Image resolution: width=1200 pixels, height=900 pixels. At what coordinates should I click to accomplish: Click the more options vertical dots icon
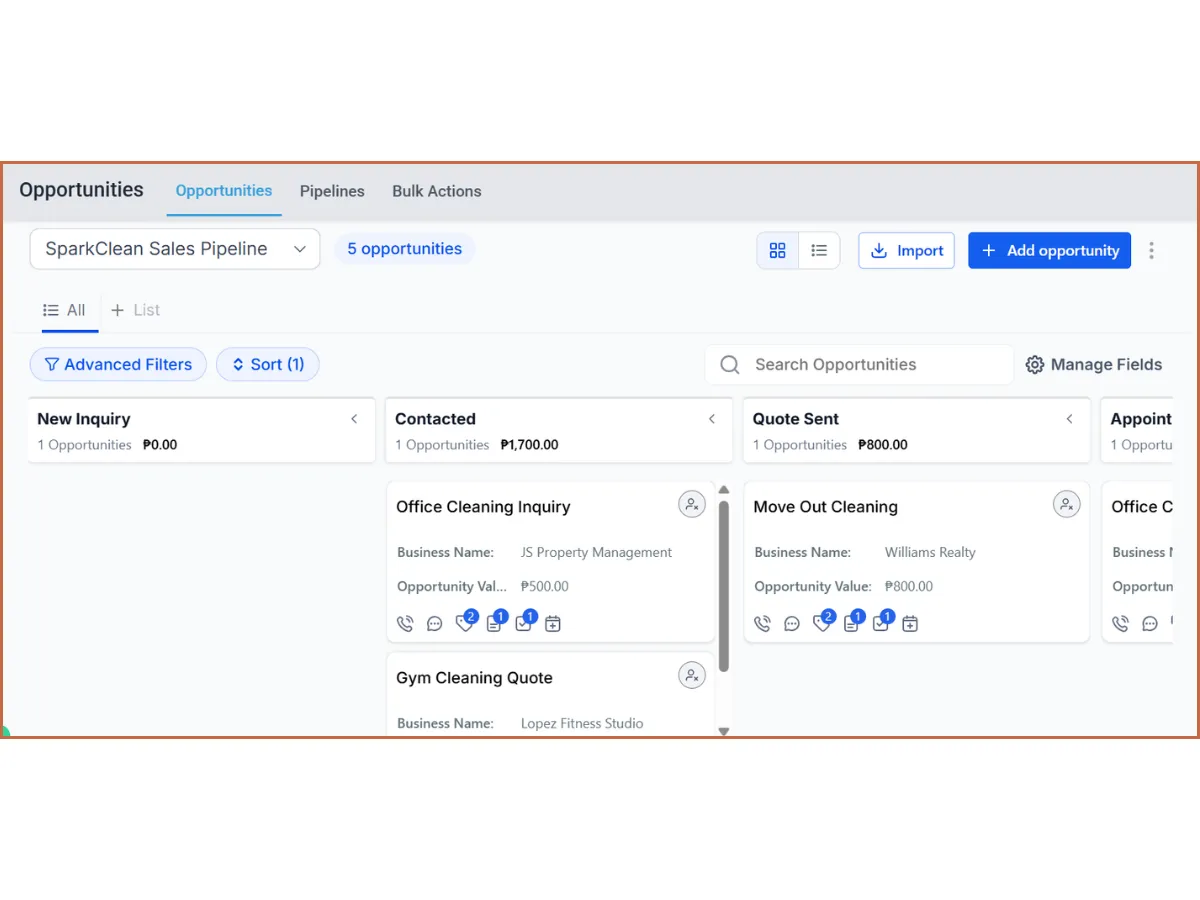(x=1152, y=251)
